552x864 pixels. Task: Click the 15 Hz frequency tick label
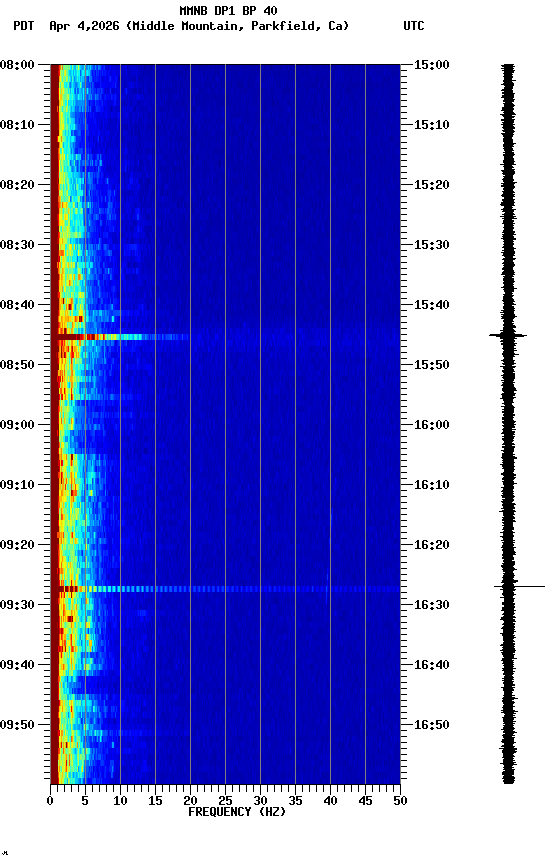tap(155, 801)
